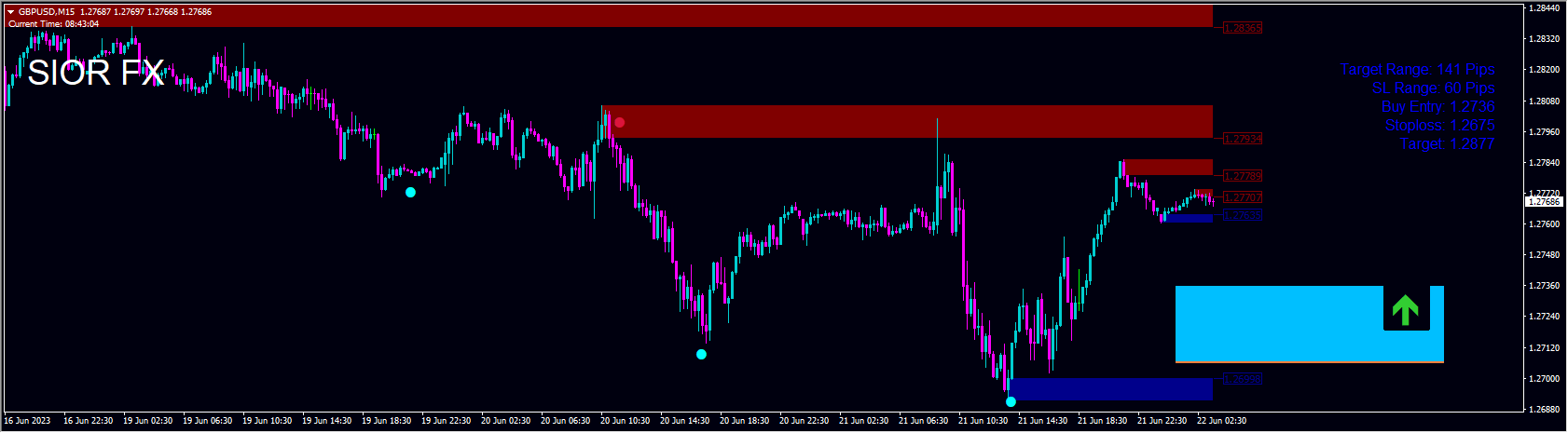
Task: Click the 1.27934 resistance price label
Action: point(1243,139)
